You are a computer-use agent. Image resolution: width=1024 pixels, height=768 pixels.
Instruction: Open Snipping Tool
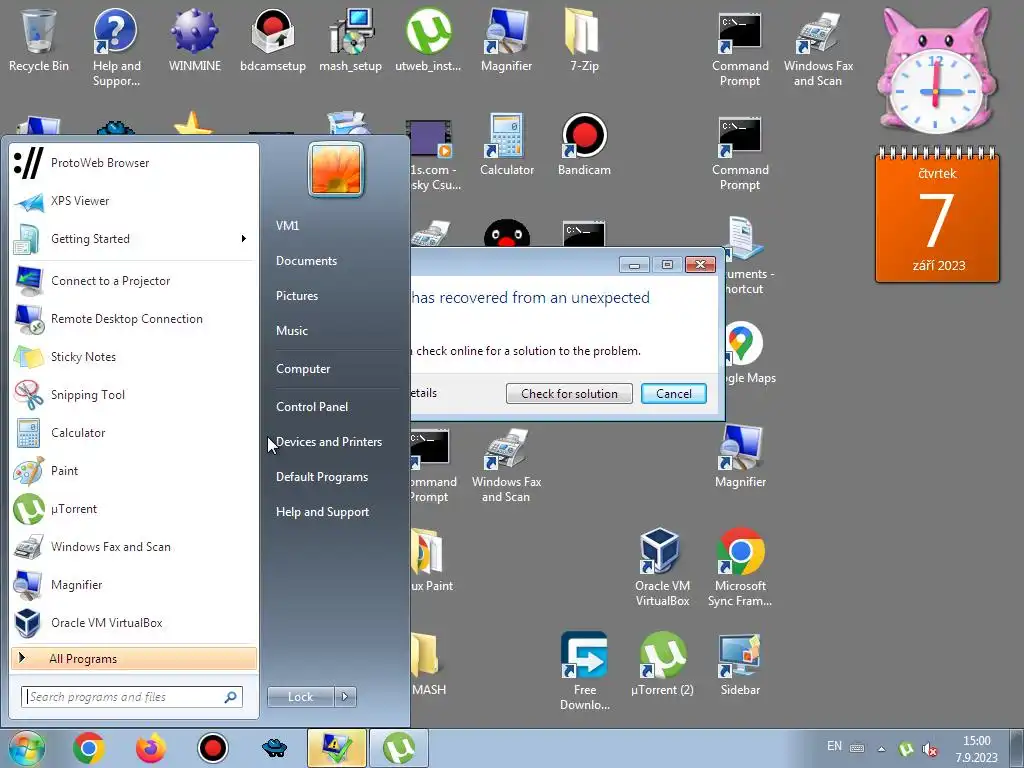(x=133, y=395)
